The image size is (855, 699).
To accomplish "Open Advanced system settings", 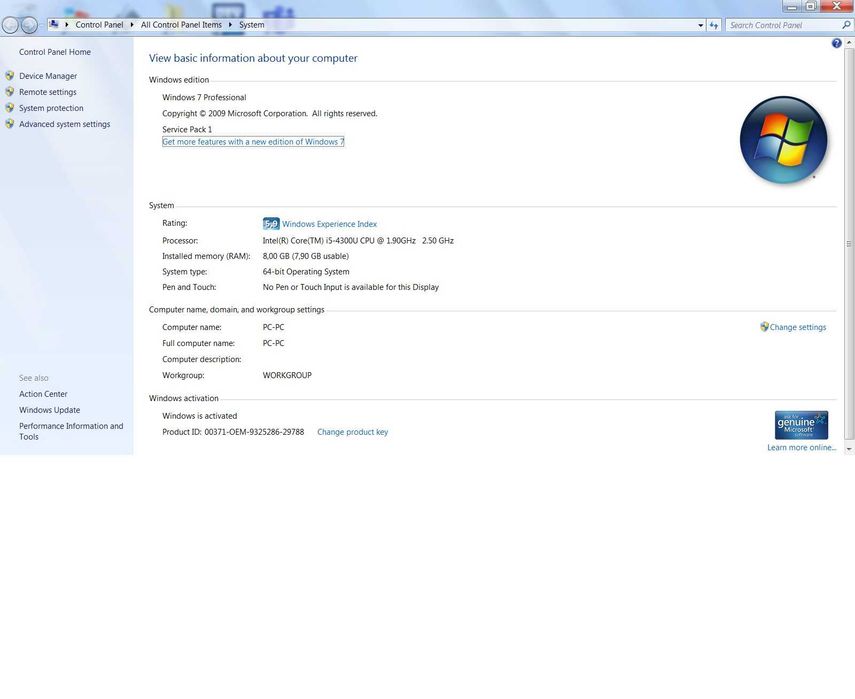I will point(64,124).
